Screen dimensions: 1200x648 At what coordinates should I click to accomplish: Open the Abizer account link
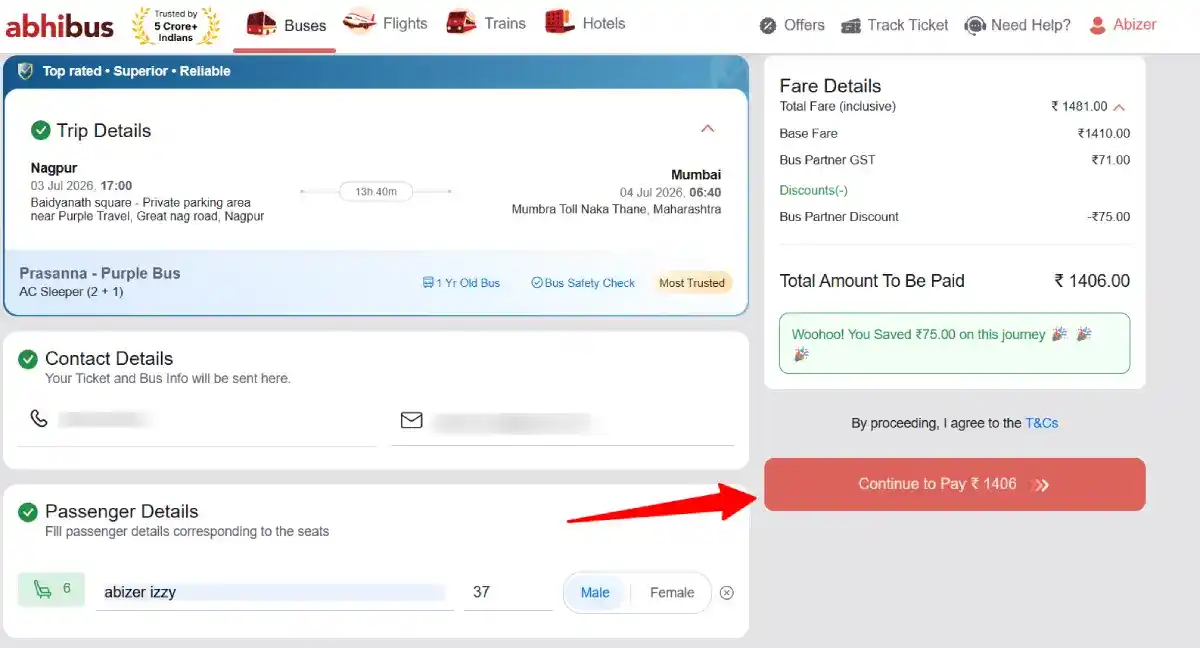1123,26
